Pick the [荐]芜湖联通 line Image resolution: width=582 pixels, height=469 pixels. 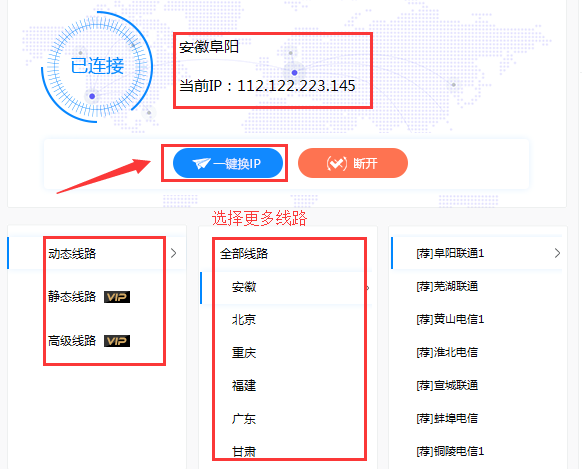click(x=447, y=286)
